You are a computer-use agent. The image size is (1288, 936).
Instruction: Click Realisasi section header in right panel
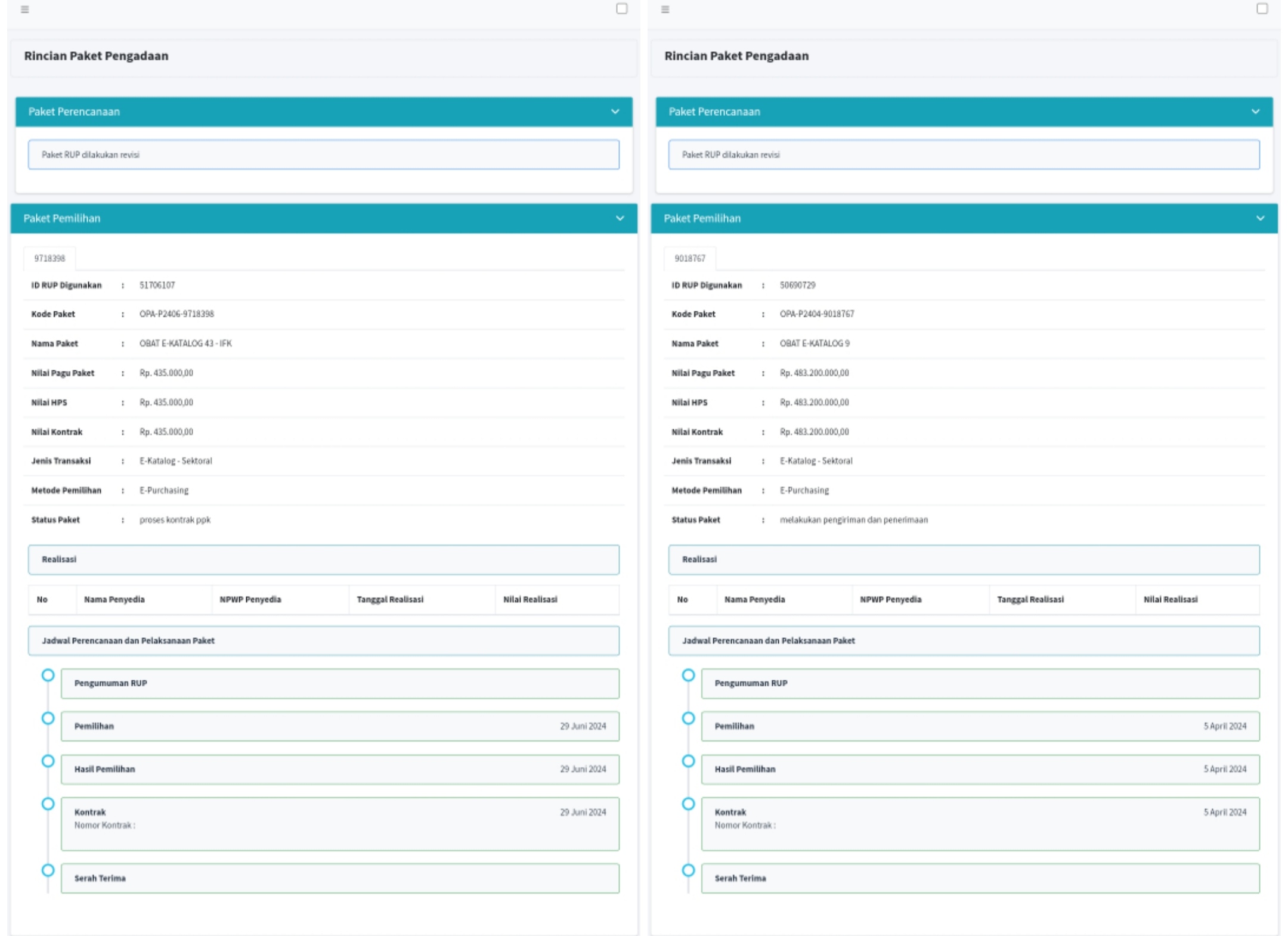click(964, 559)
